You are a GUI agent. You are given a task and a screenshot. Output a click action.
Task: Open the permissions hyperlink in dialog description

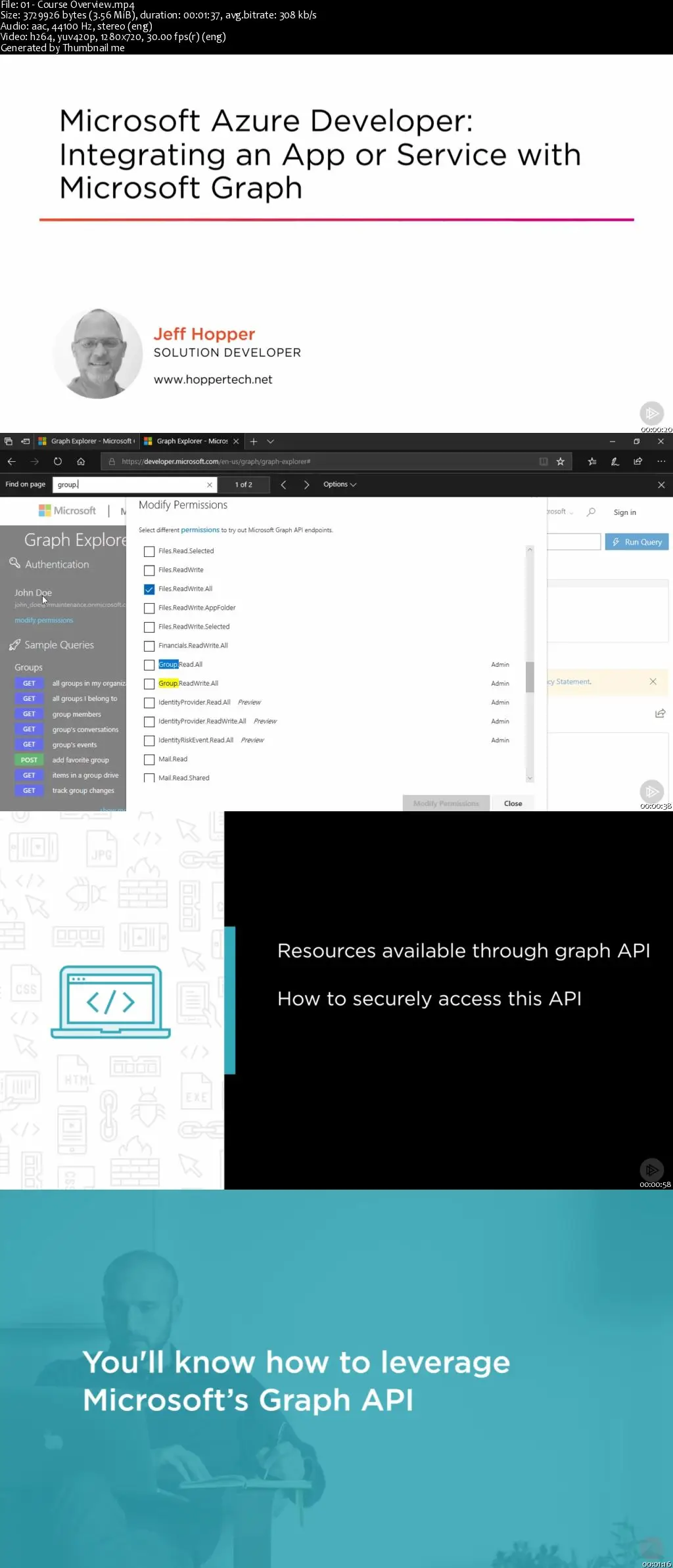(200, 530)
